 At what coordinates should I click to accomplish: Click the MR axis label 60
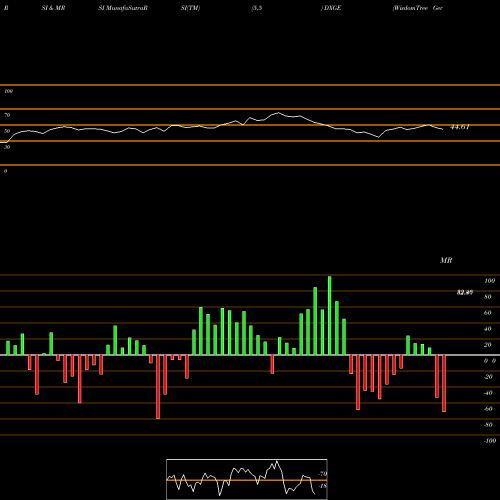tap(488, 313)
